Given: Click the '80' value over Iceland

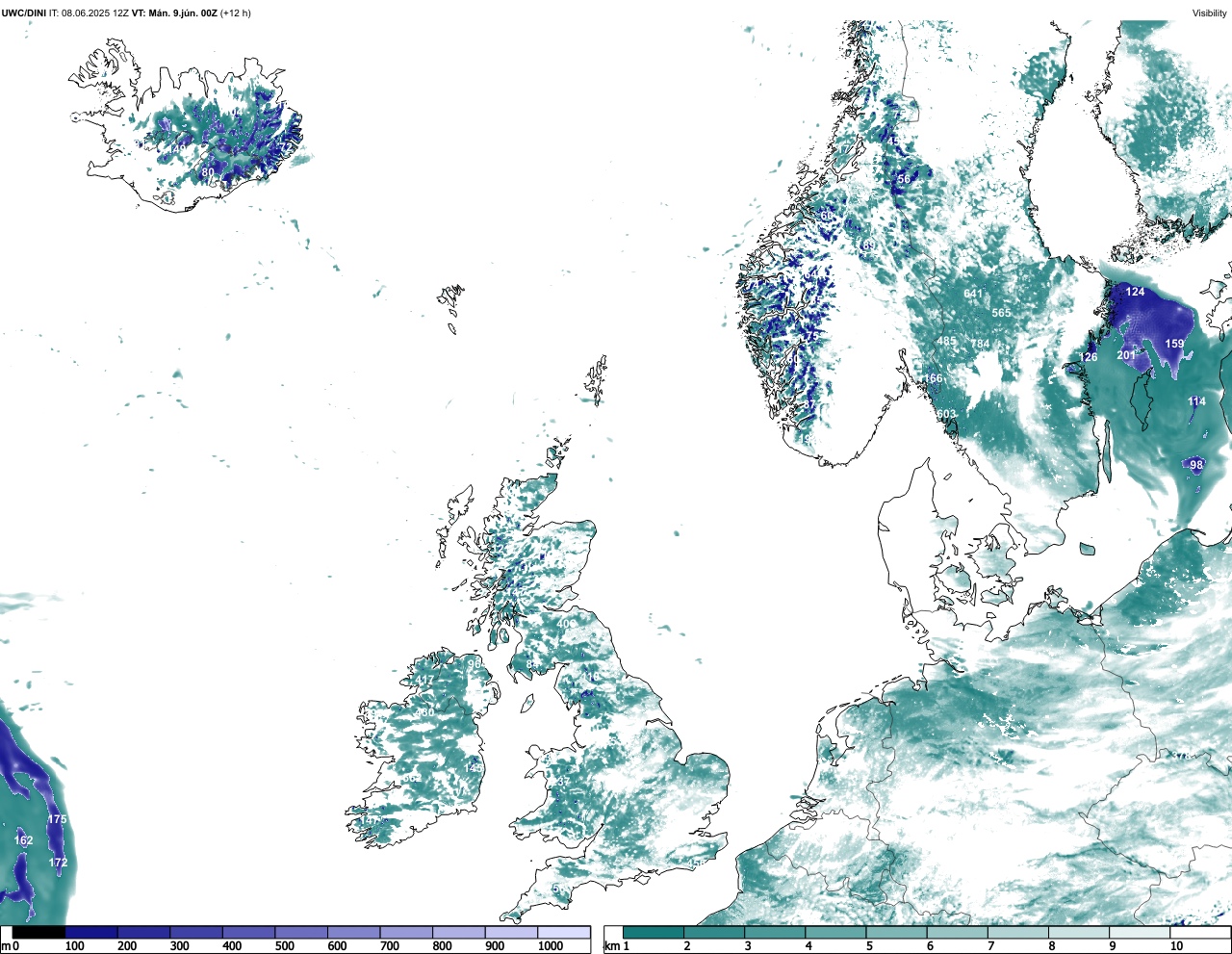Looking at the screenshot, I should pos(208,173).
